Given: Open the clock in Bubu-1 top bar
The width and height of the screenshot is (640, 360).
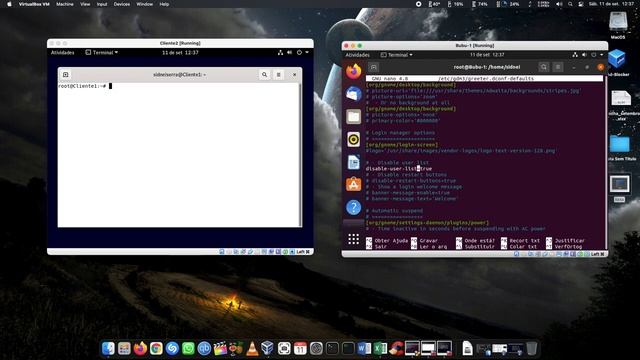Looking at the screenshot, I should coord(487,55).
